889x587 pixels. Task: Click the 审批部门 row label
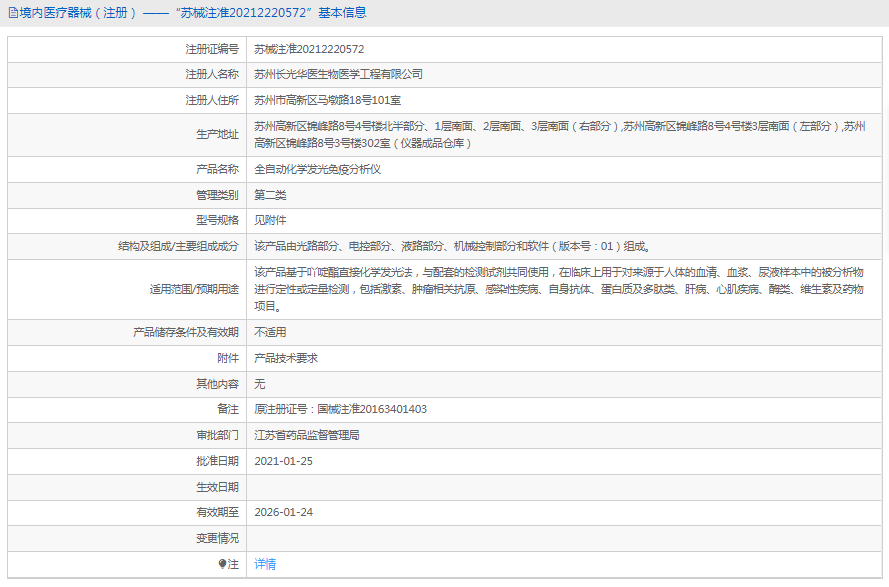(x=218, y=436)
